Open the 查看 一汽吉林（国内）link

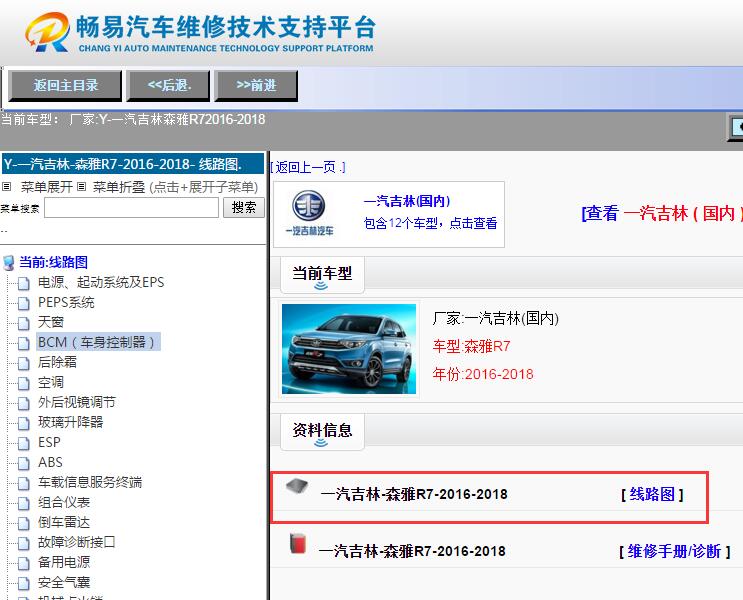tap(661, 213)
